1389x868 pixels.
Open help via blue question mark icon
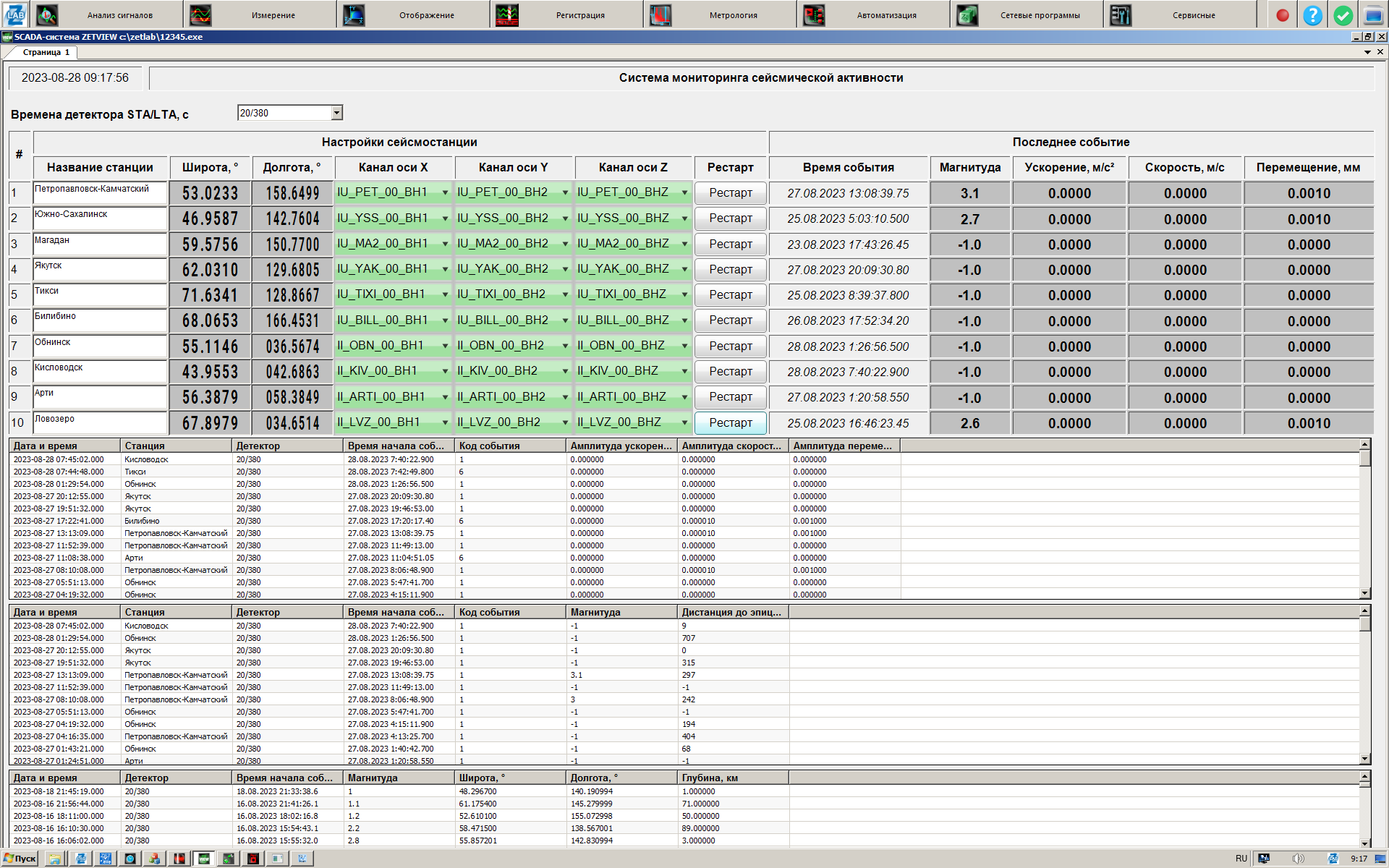coord(1312,15)
